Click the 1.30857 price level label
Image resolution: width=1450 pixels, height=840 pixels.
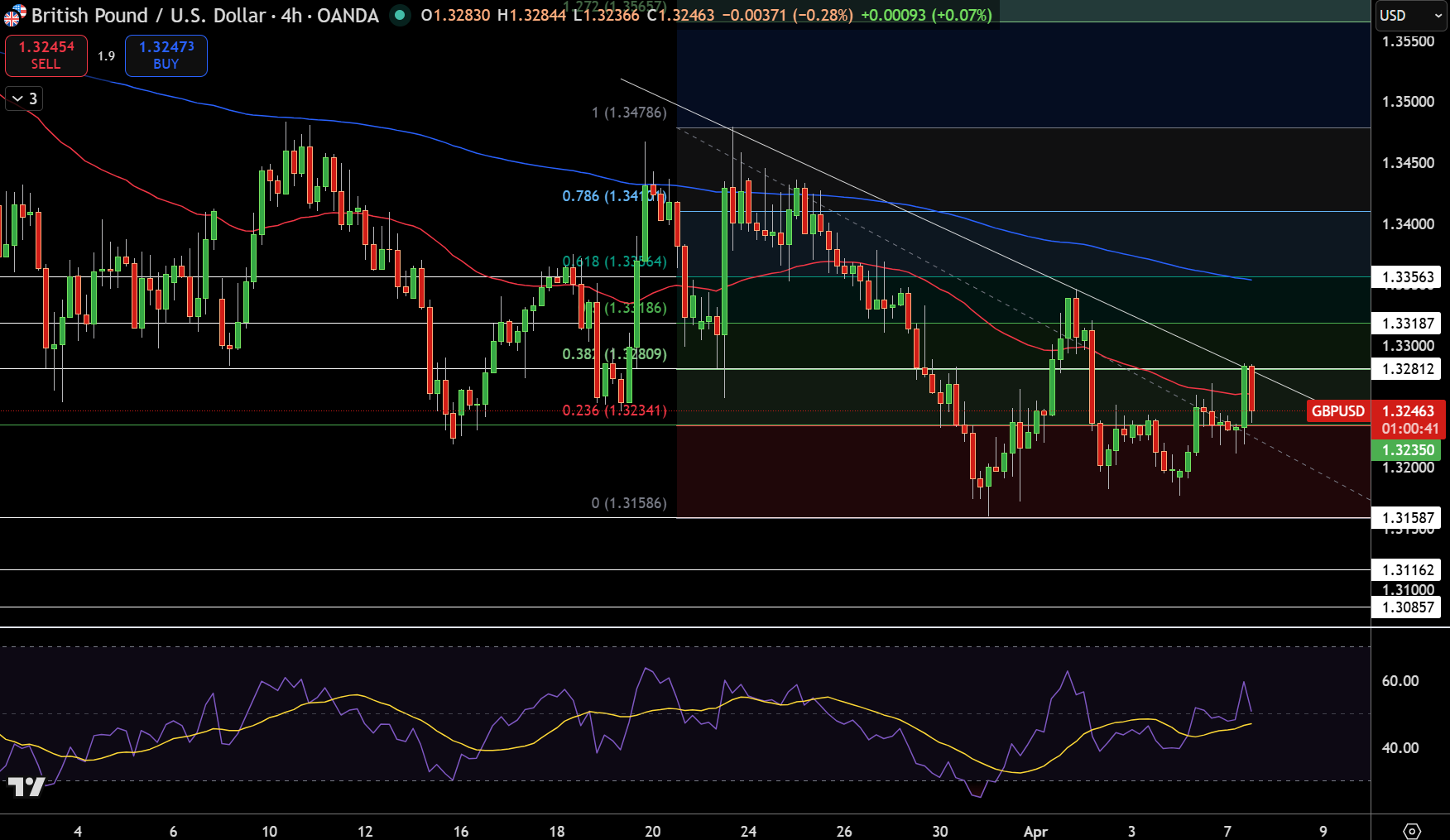pos(1408,607)
